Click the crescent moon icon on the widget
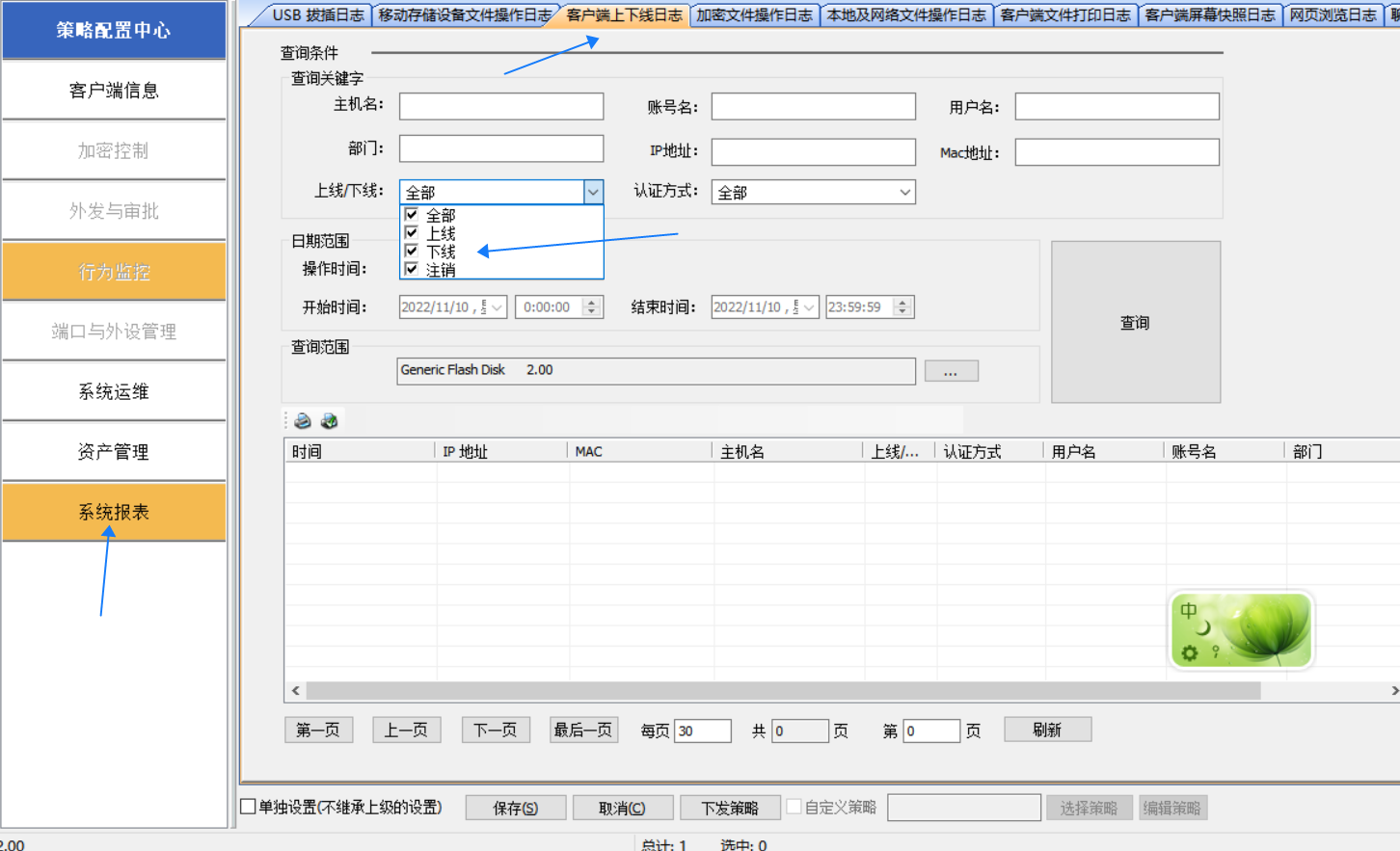 click(1203, 628)
